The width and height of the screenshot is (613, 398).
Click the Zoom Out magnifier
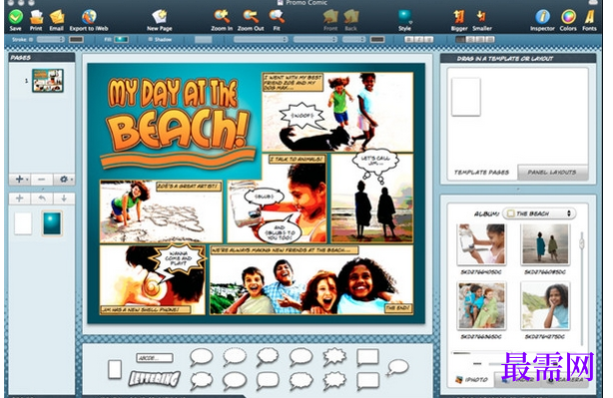(251, 16)
